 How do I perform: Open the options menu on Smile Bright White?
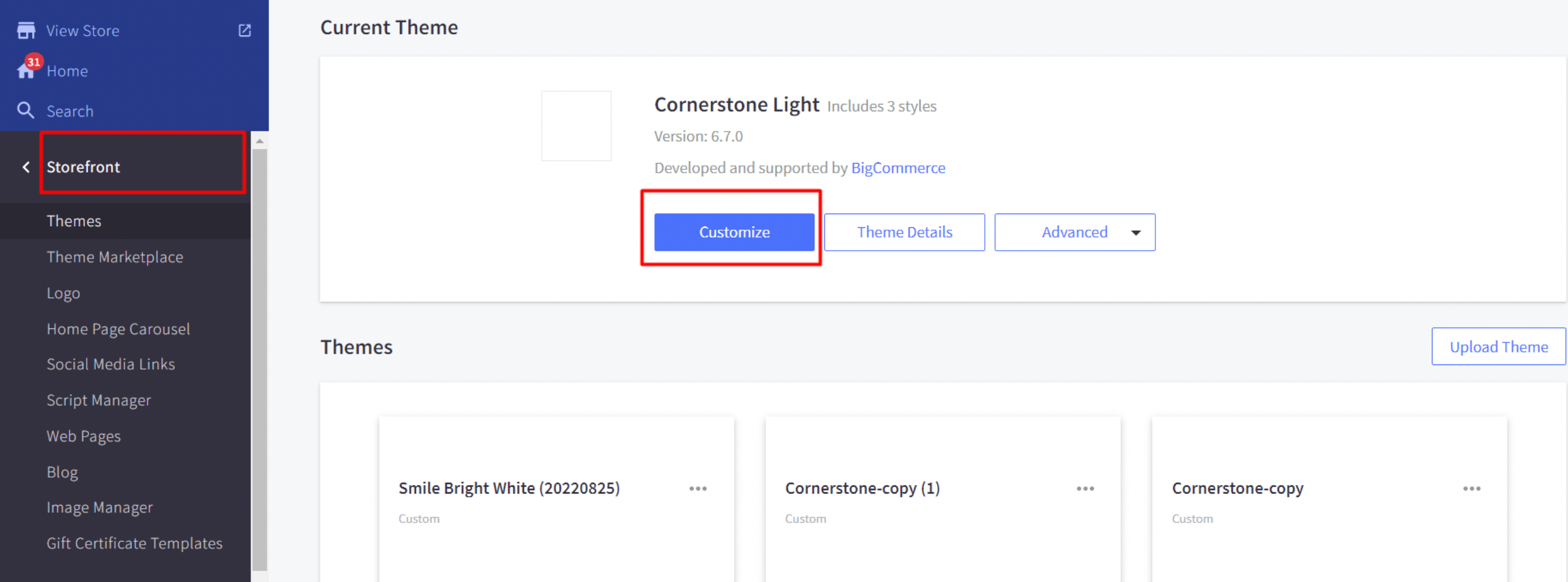tap(697, 488)
